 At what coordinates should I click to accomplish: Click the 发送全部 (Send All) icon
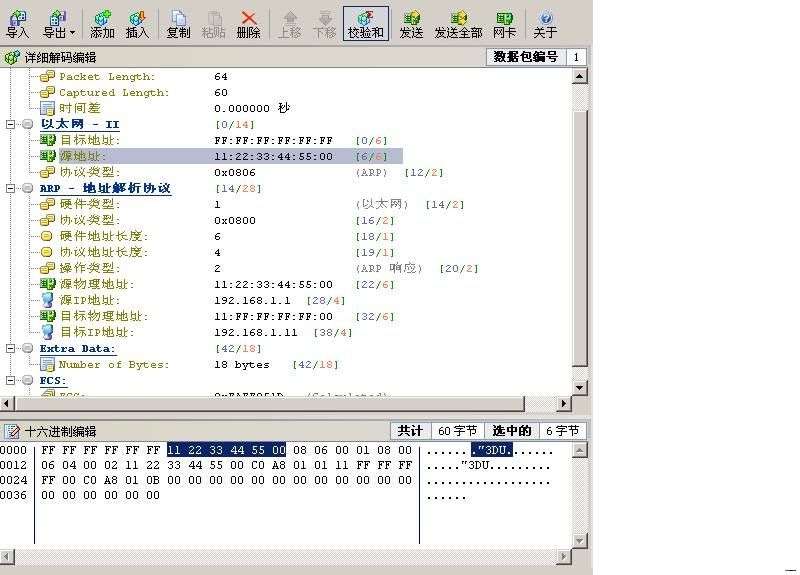coord(458,23)
